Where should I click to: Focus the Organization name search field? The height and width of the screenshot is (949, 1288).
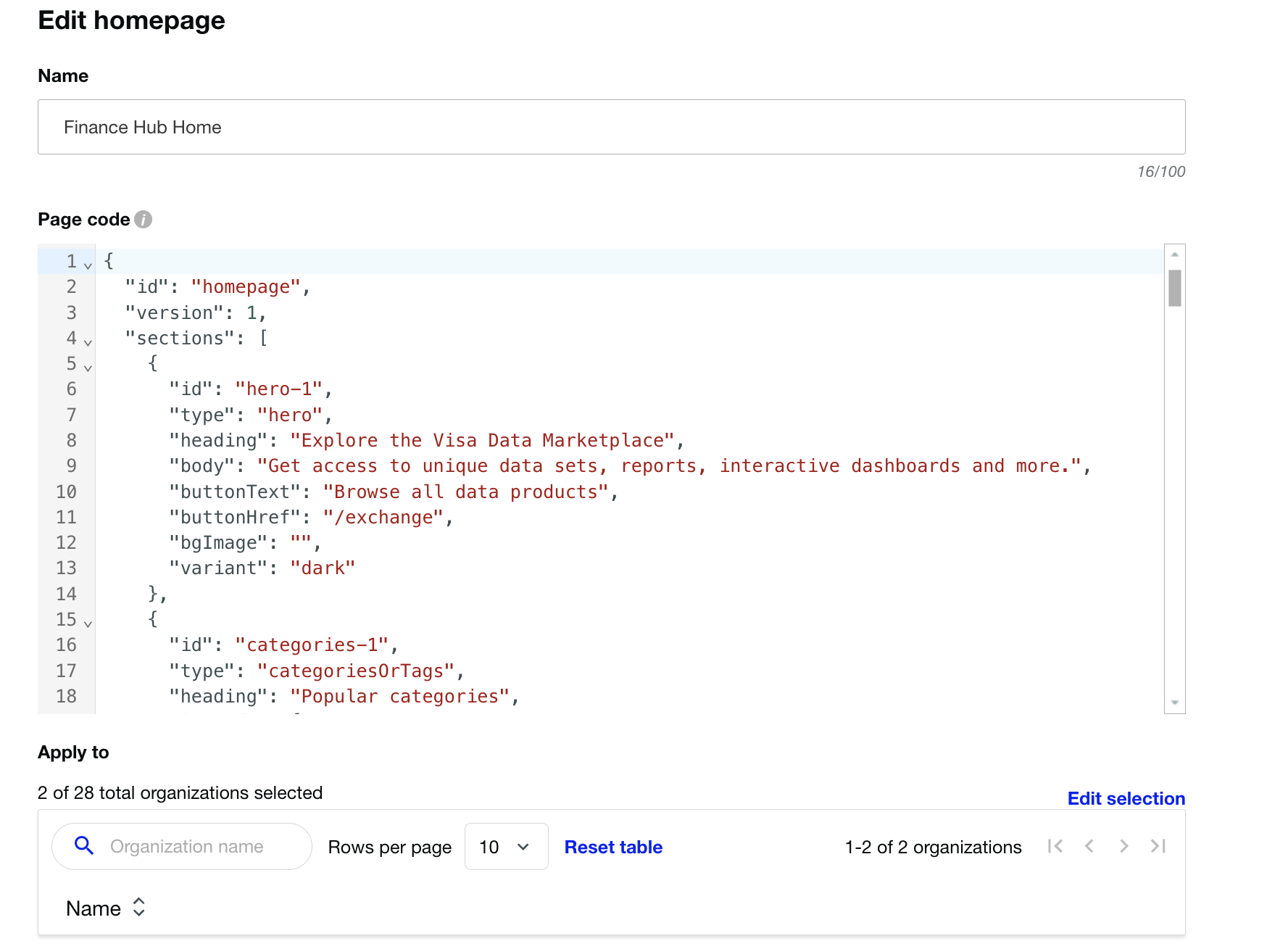coord(203,847)
